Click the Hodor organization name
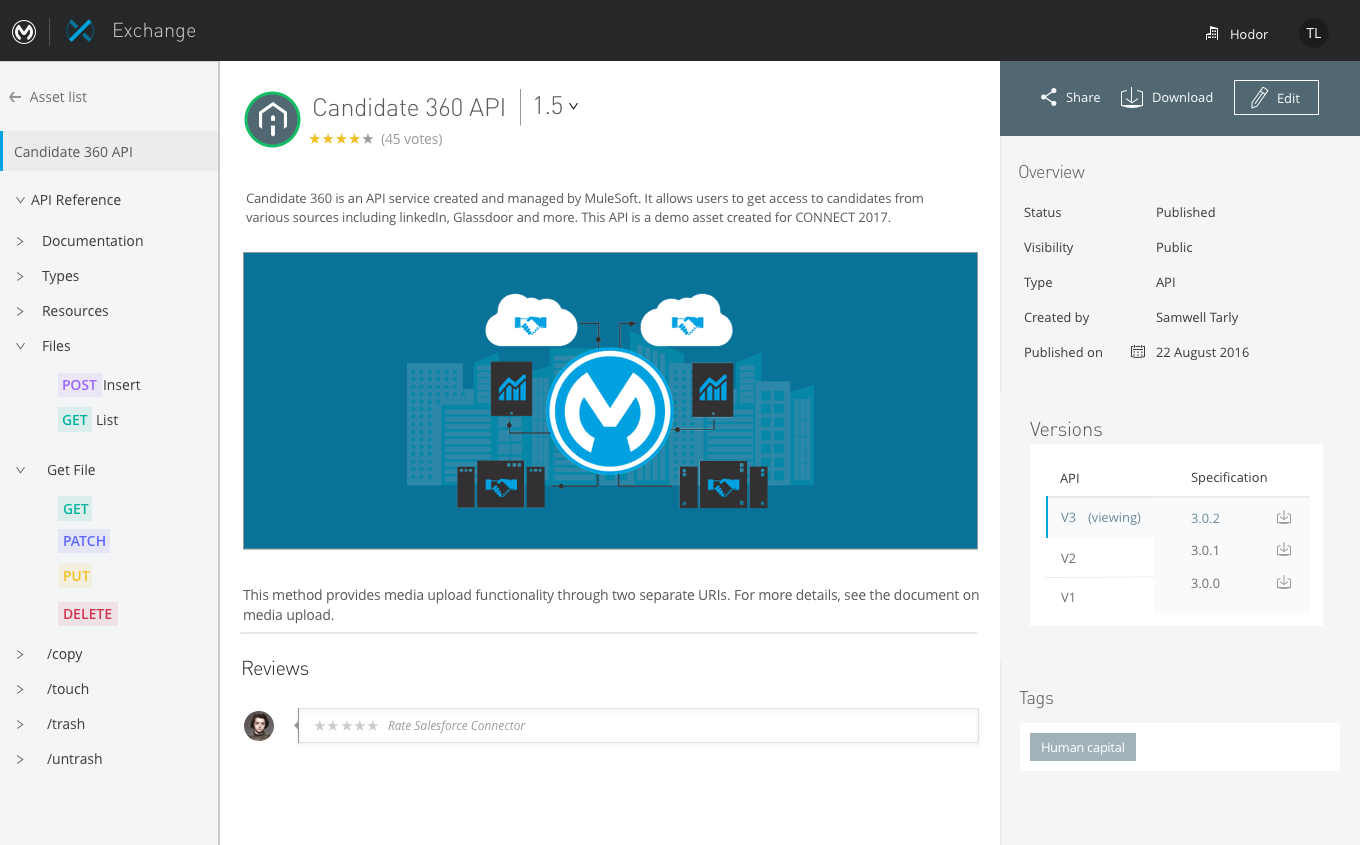1360x845 pixels. point(1249,34)
